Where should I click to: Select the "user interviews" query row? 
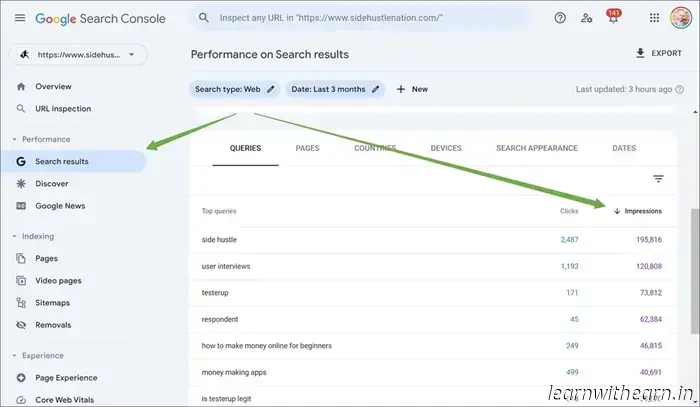coord(432,266)
